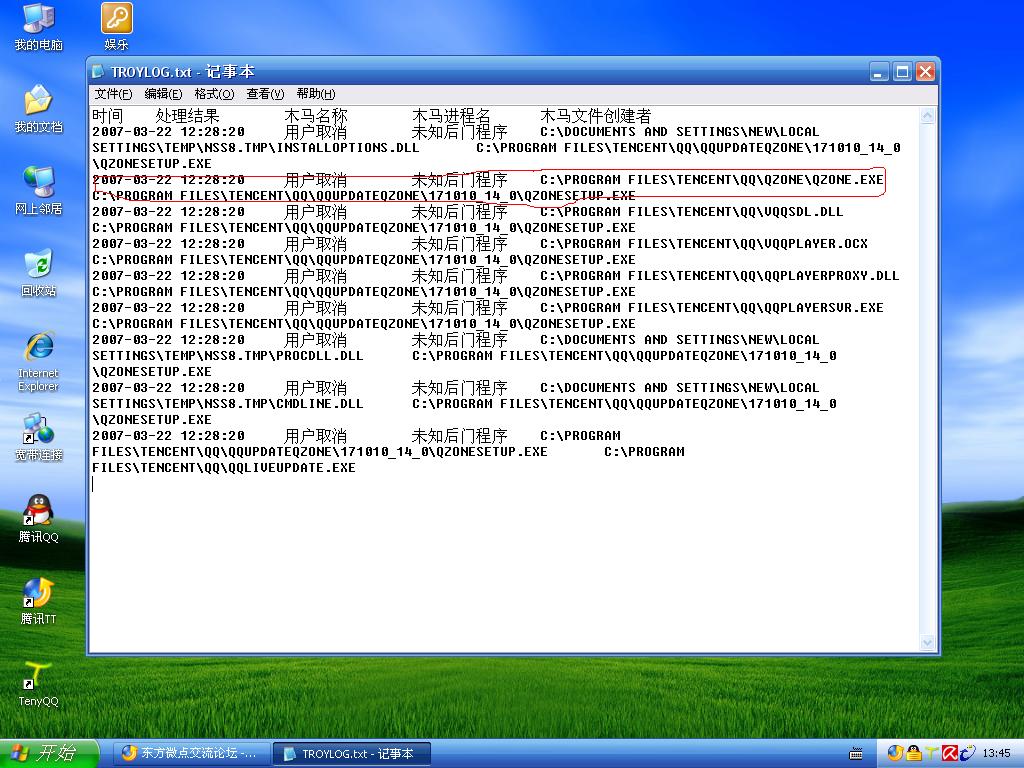Click header text 木马文件创建者
Screen dimensions: 1024x768
pos(596,116)
